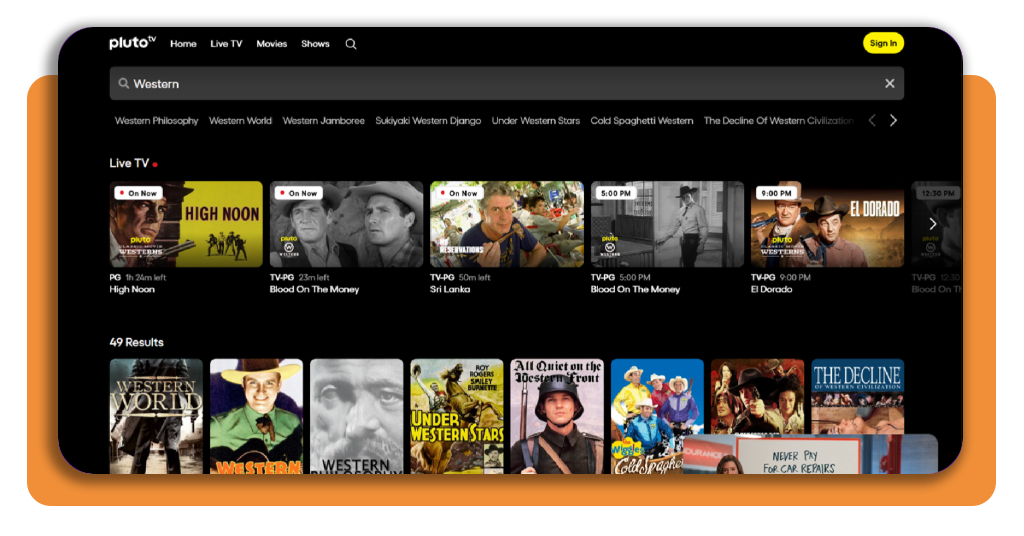This screenshot has height=536, width=1024.
Task: Open the Live TV menu item
Action: click(x=226, y=44)
